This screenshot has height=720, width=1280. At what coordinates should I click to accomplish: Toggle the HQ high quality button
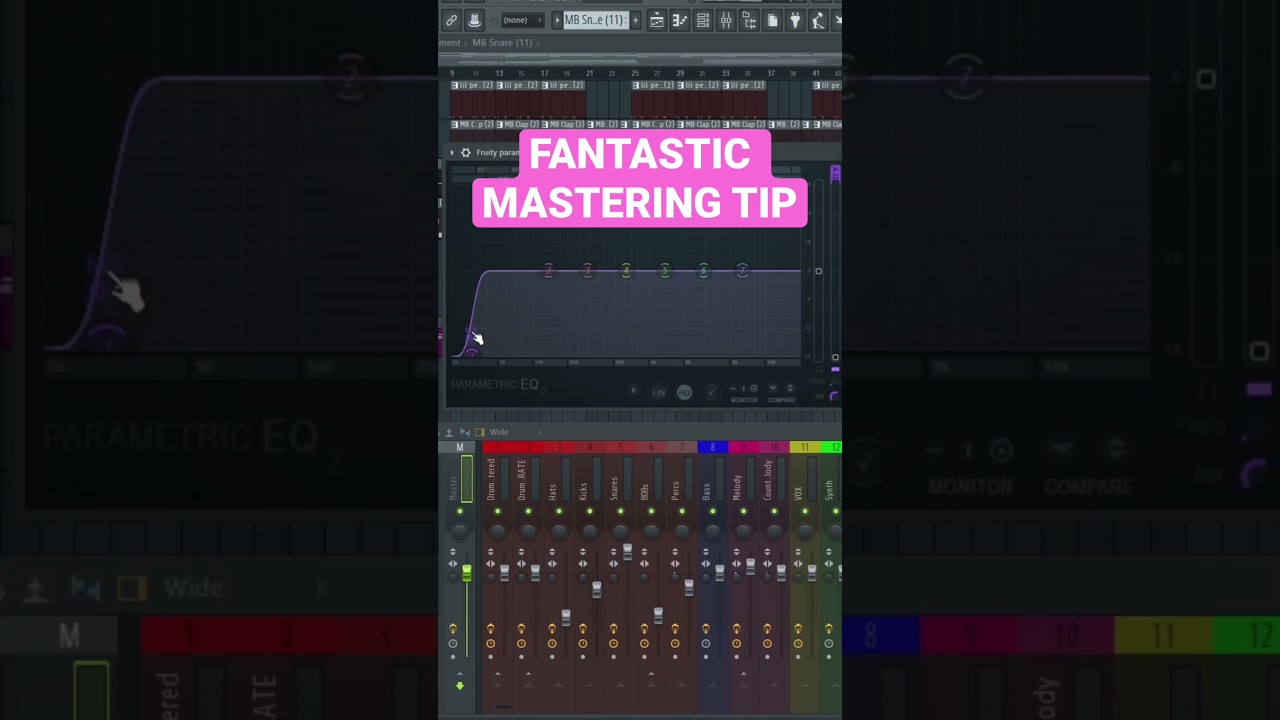[x=684, y=392]
